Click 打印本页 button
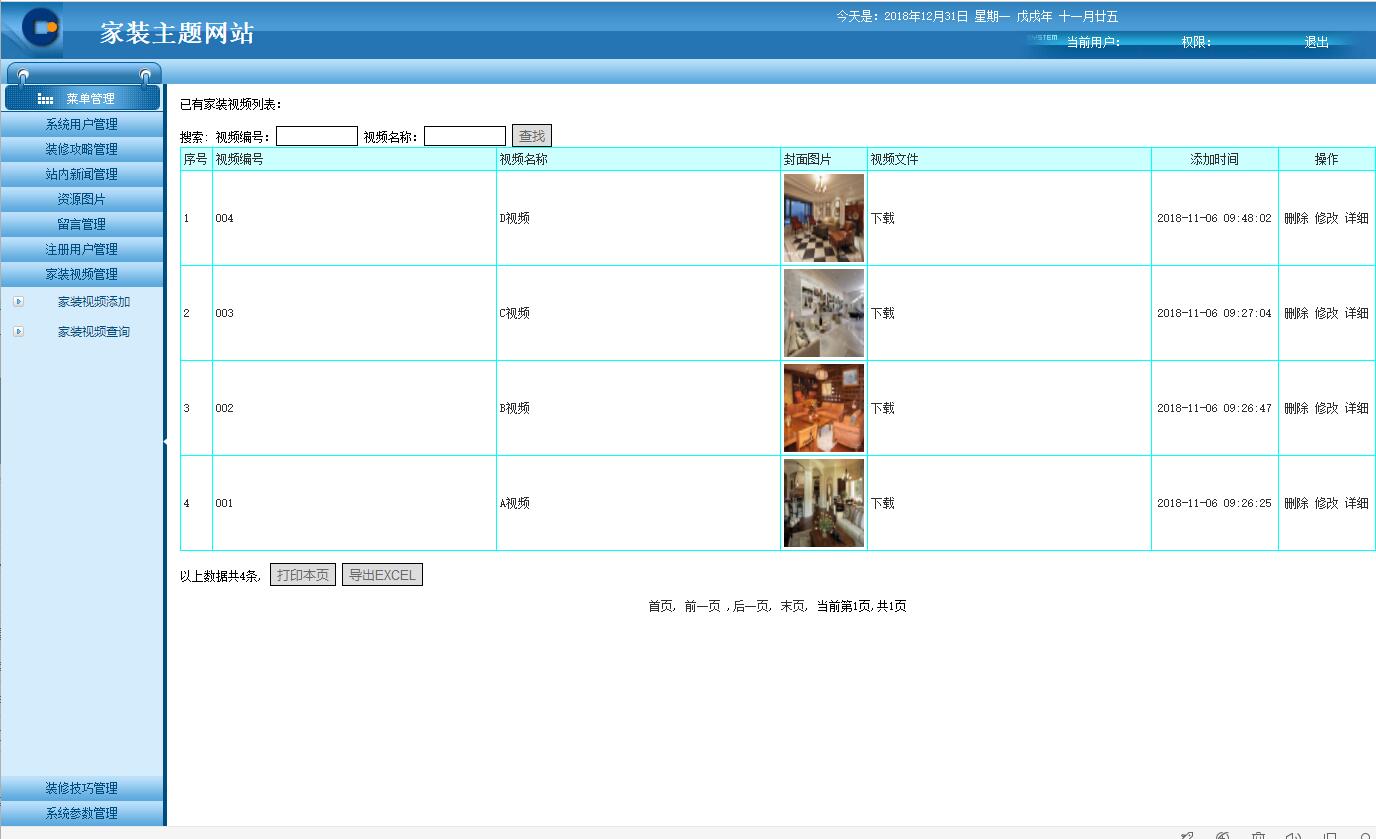Image resolution: width=1376 pixels, height=839 pixels. tap(303, 575)
